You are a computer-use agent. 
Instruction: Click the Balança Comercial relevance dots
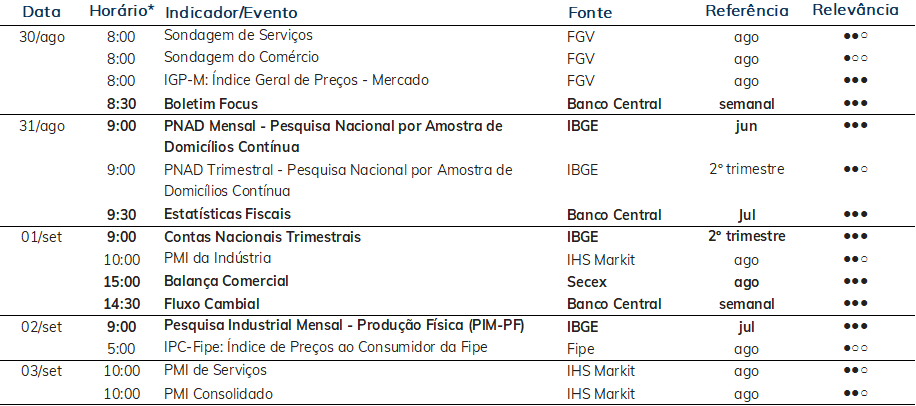(x=855, y=282)
